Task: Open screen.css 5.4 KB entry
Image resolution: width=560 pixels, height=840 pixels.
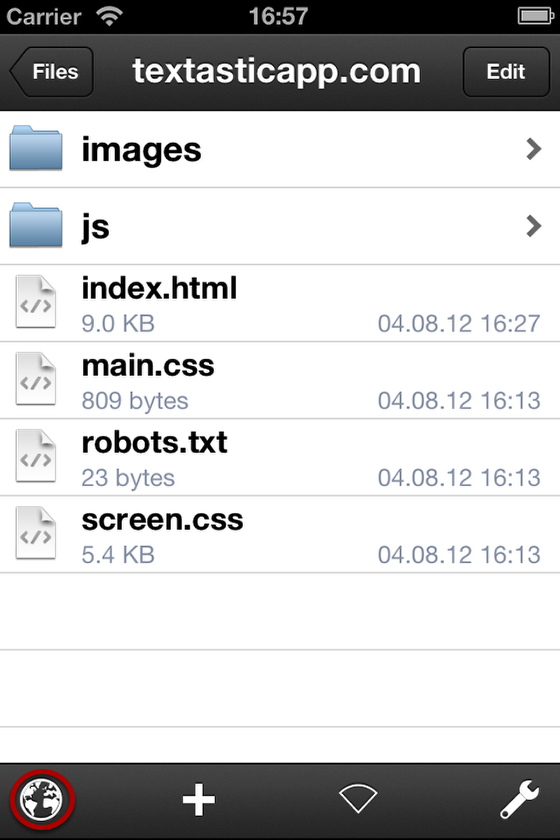Action: pos(280,535)
